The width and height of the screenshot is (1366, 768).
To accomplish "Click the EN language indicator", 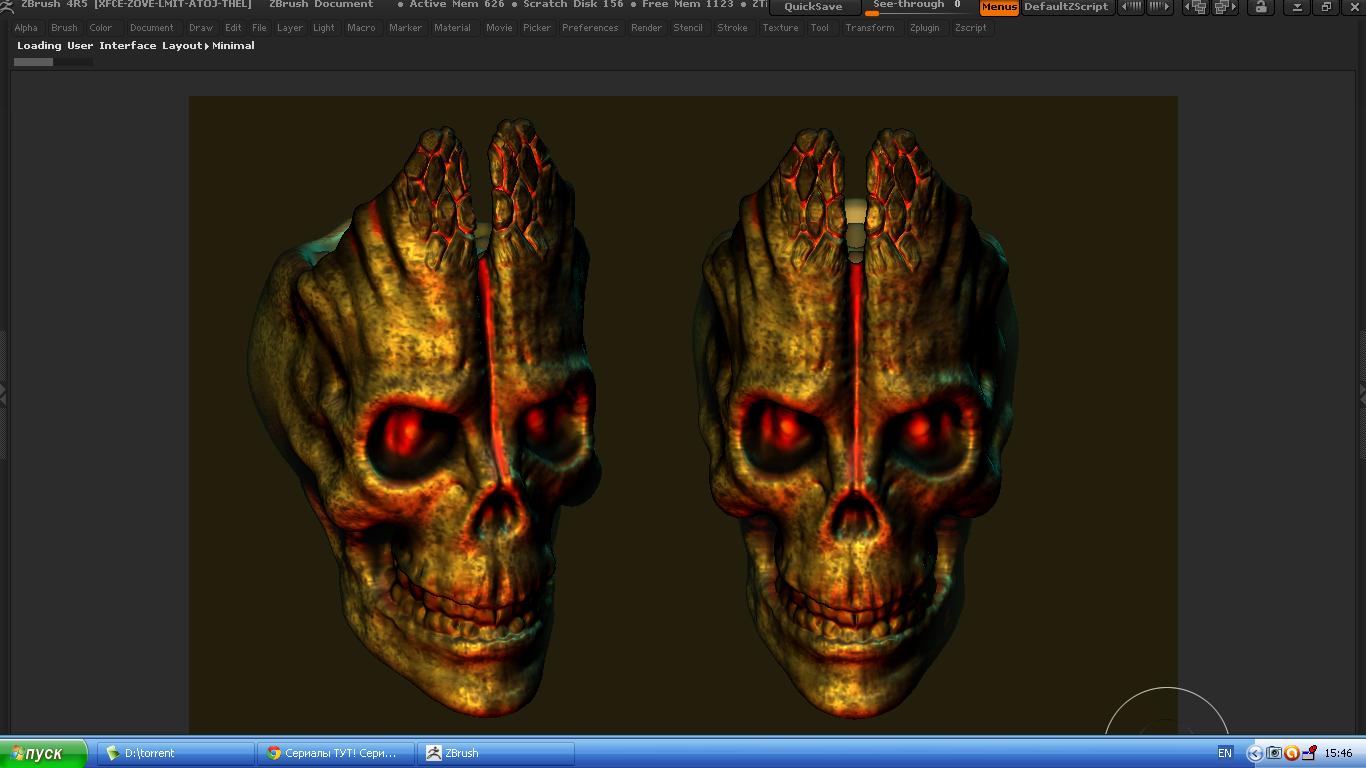I will 1225,753.
